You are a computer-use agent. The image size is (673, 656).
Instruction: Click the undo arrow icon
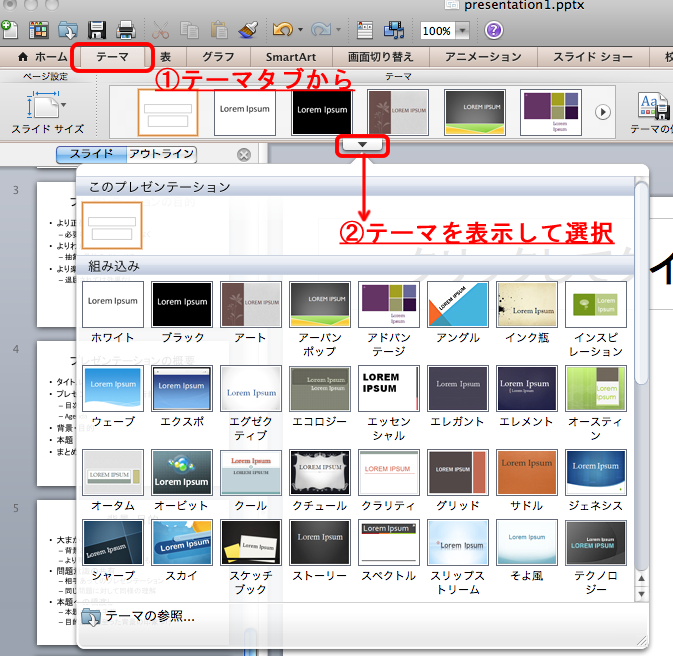click(x=282, y=30)
